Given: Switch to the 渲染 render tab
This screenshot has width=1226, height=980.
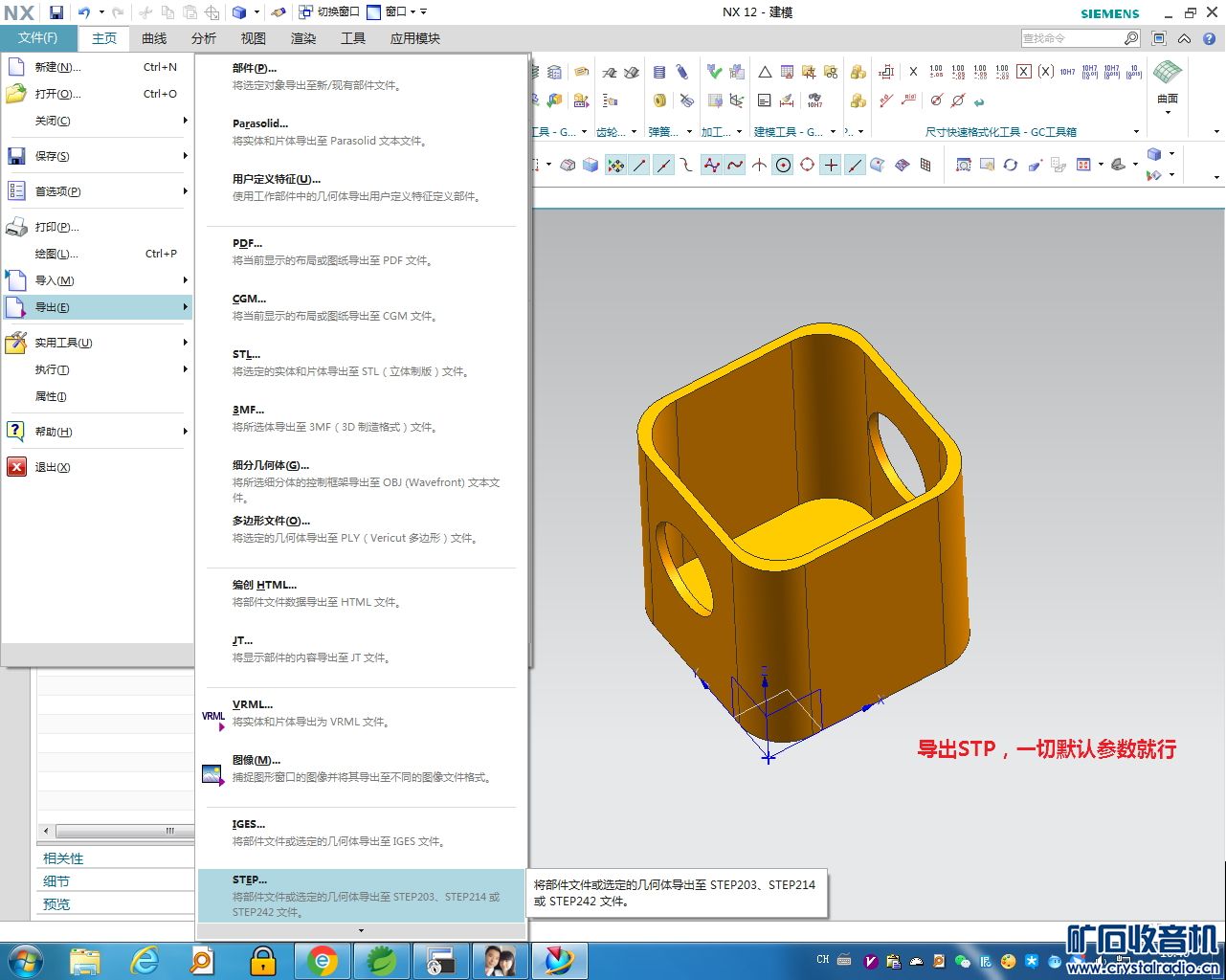Looking at the screenshot, I should (303, 38).
